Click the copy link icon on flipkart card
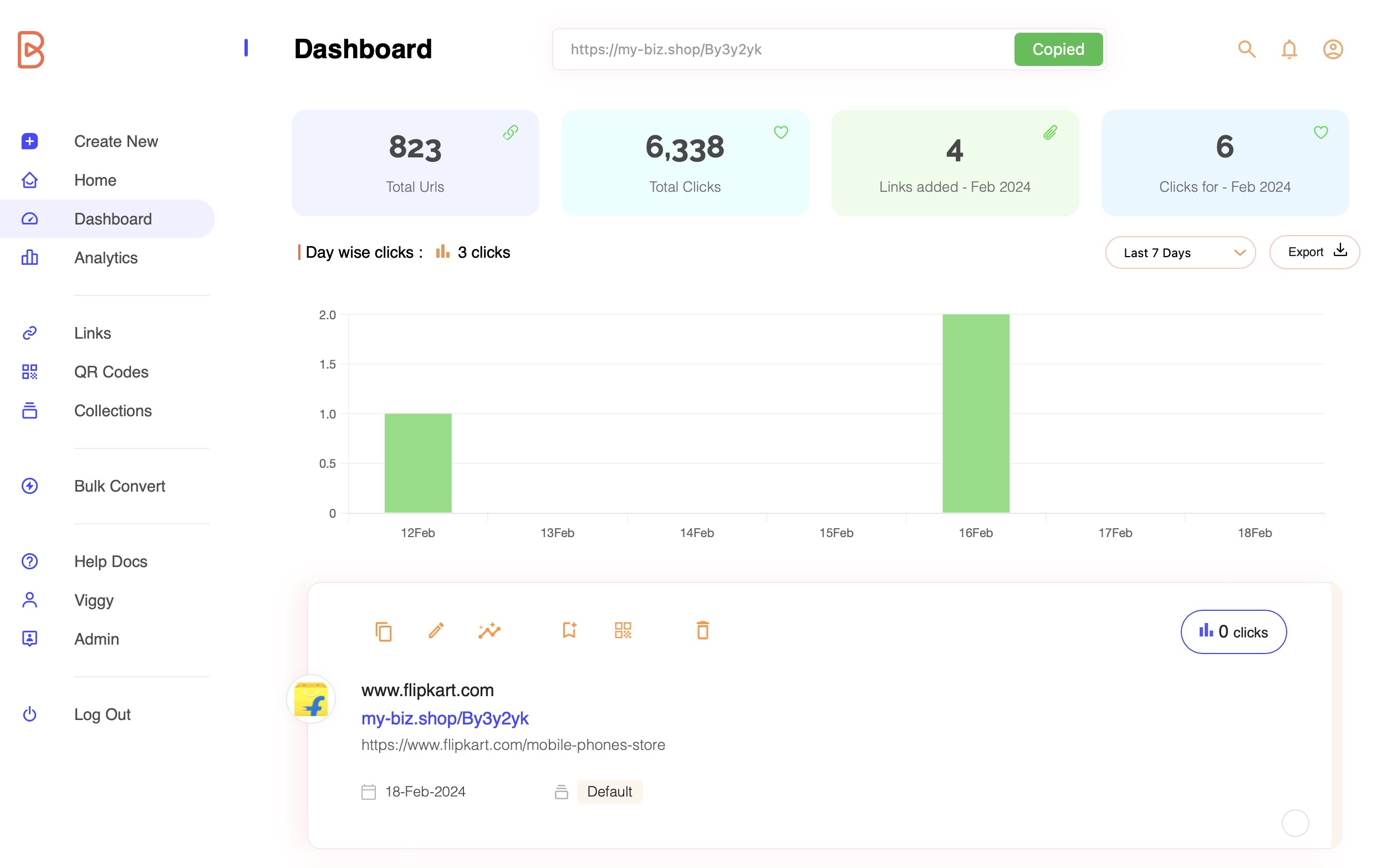1387x868 pixels. click(x=383, y=631)
